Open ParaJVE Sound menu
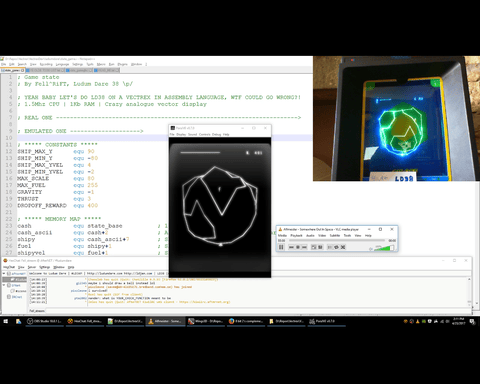The image size is (480, 384). (x=193, y=134)
